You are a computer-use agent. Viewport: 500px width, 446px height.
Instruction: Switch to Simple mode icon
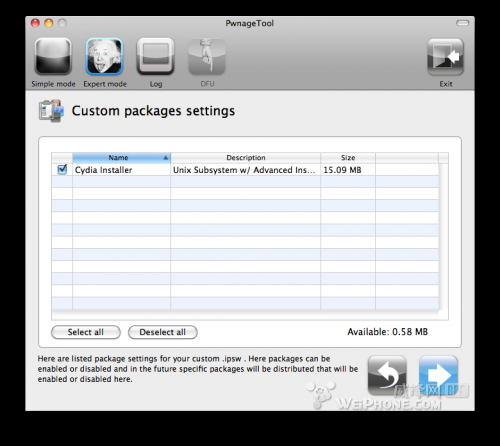point(53,56)
